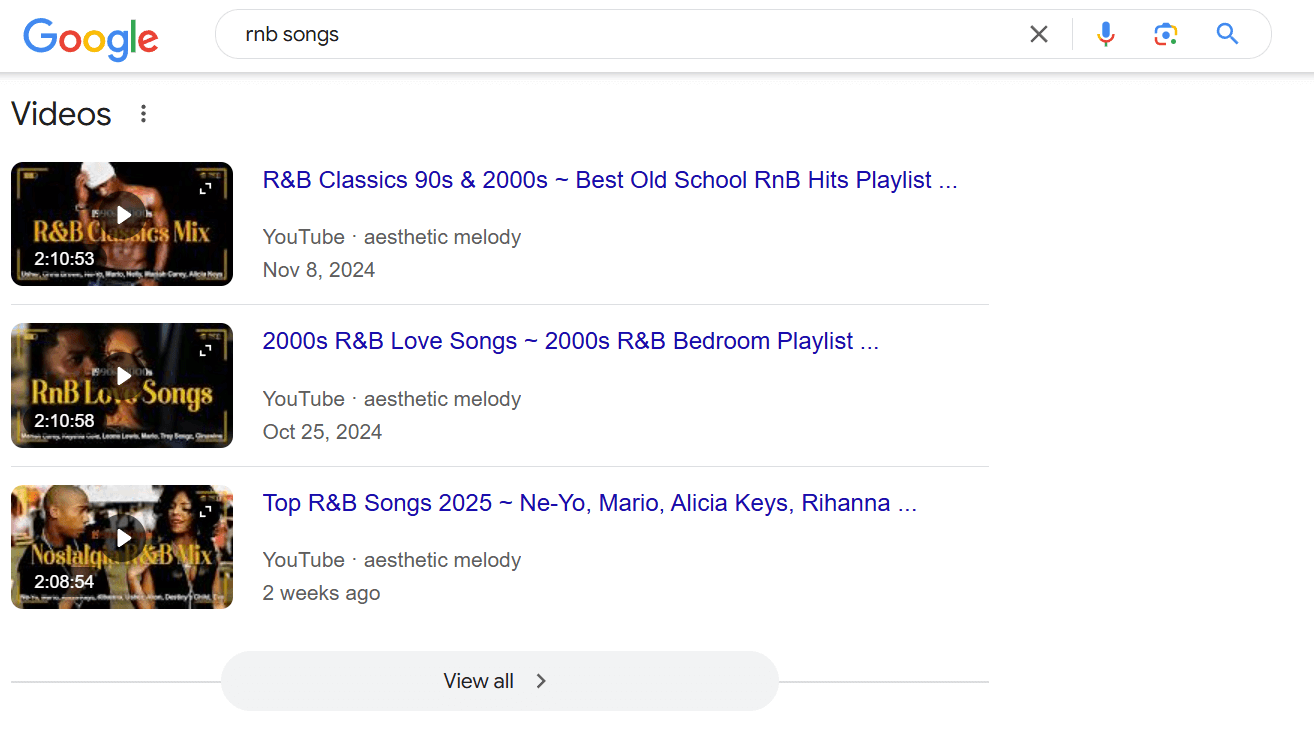The height and width of the screenshot is (737, 1314).
Task: Open the R&B Classics 90s & 2000s link
Action: tap(609, 180)
